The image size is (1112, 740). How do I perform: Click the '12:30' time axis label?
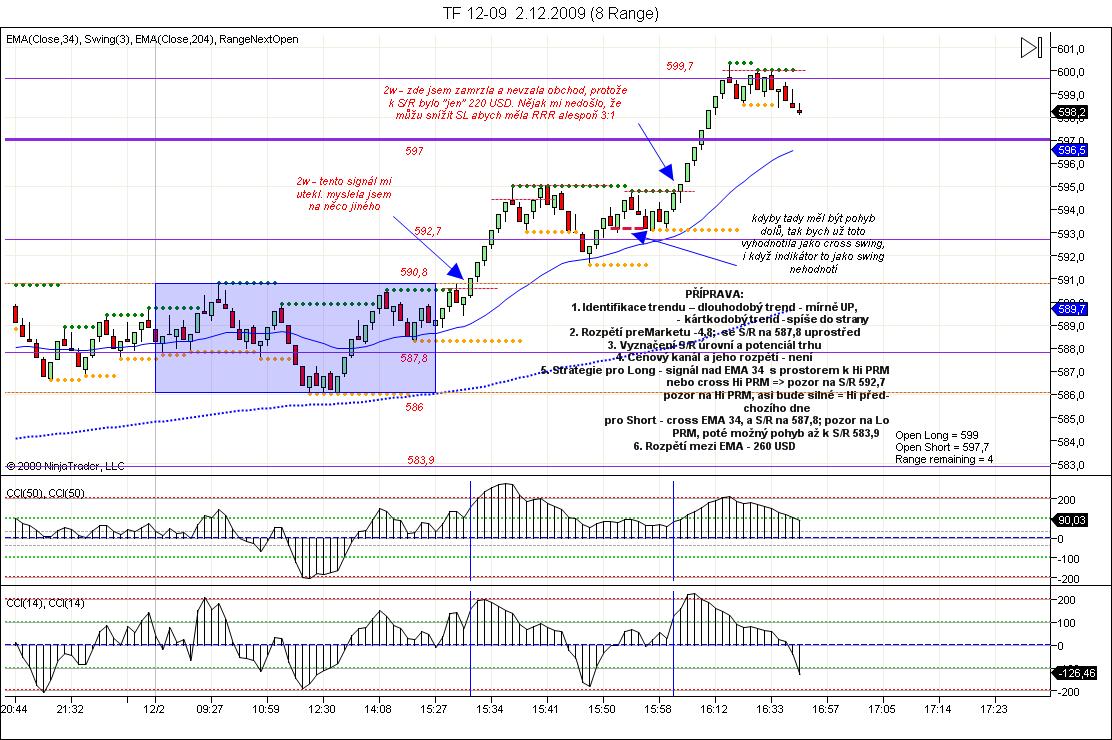click(x=321, y=709)
